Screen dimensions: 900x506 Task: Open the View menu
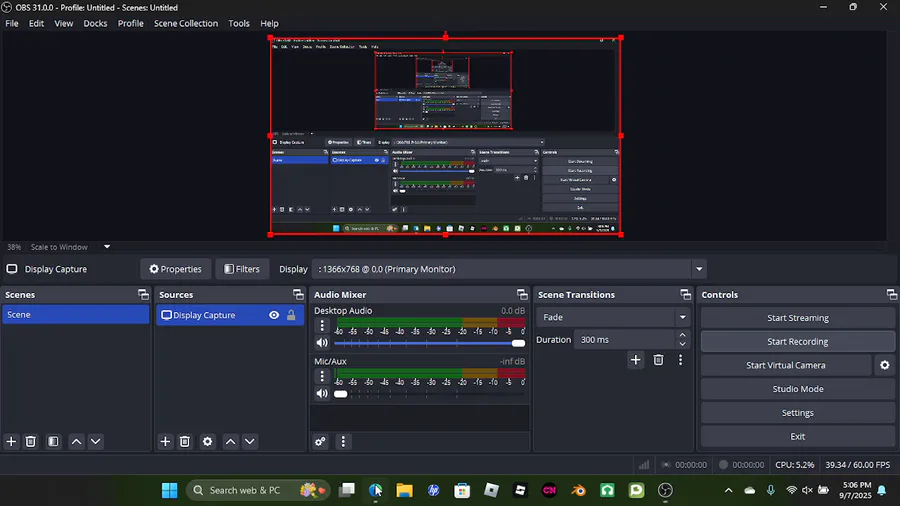64,24
